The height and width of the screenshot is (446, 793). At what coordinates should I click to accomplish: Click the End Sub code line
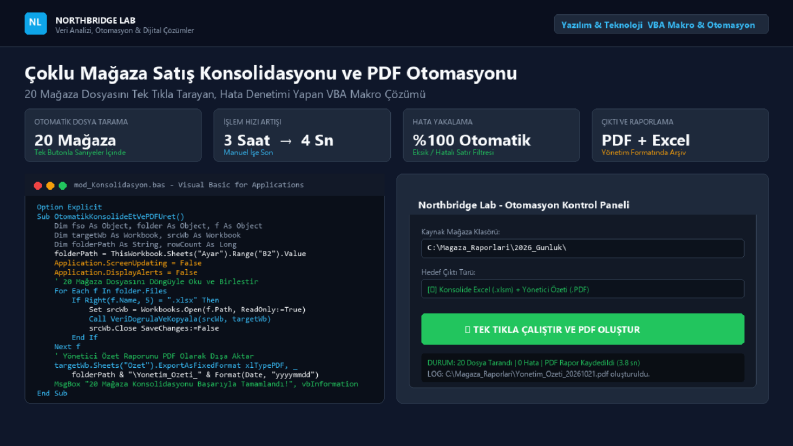click(52, 393)
